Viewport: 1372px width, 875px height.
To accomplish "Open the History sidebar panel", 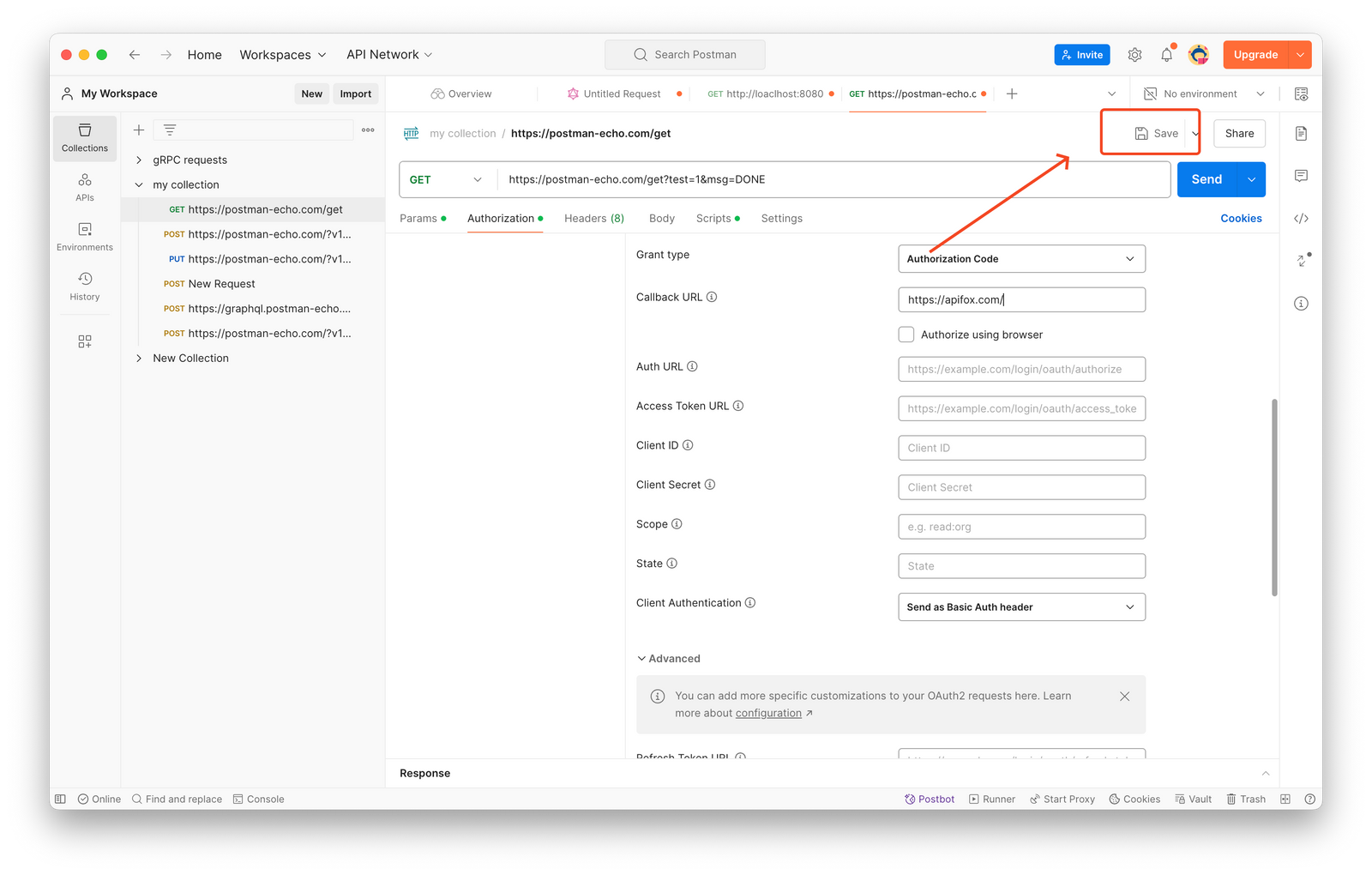I will [85, 287].
